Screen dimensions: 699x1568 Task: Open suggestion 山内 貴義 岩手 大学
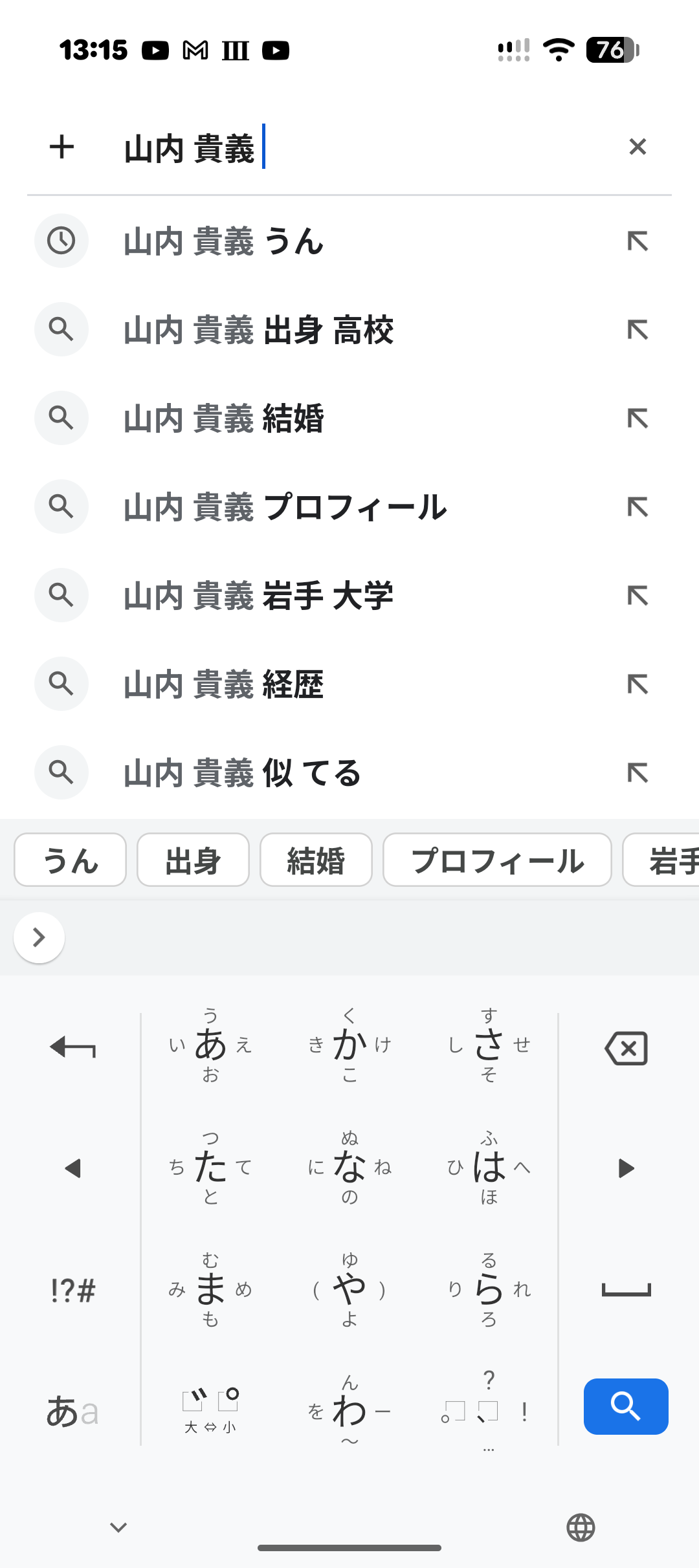pyautogui.click(x=259, y=596)
